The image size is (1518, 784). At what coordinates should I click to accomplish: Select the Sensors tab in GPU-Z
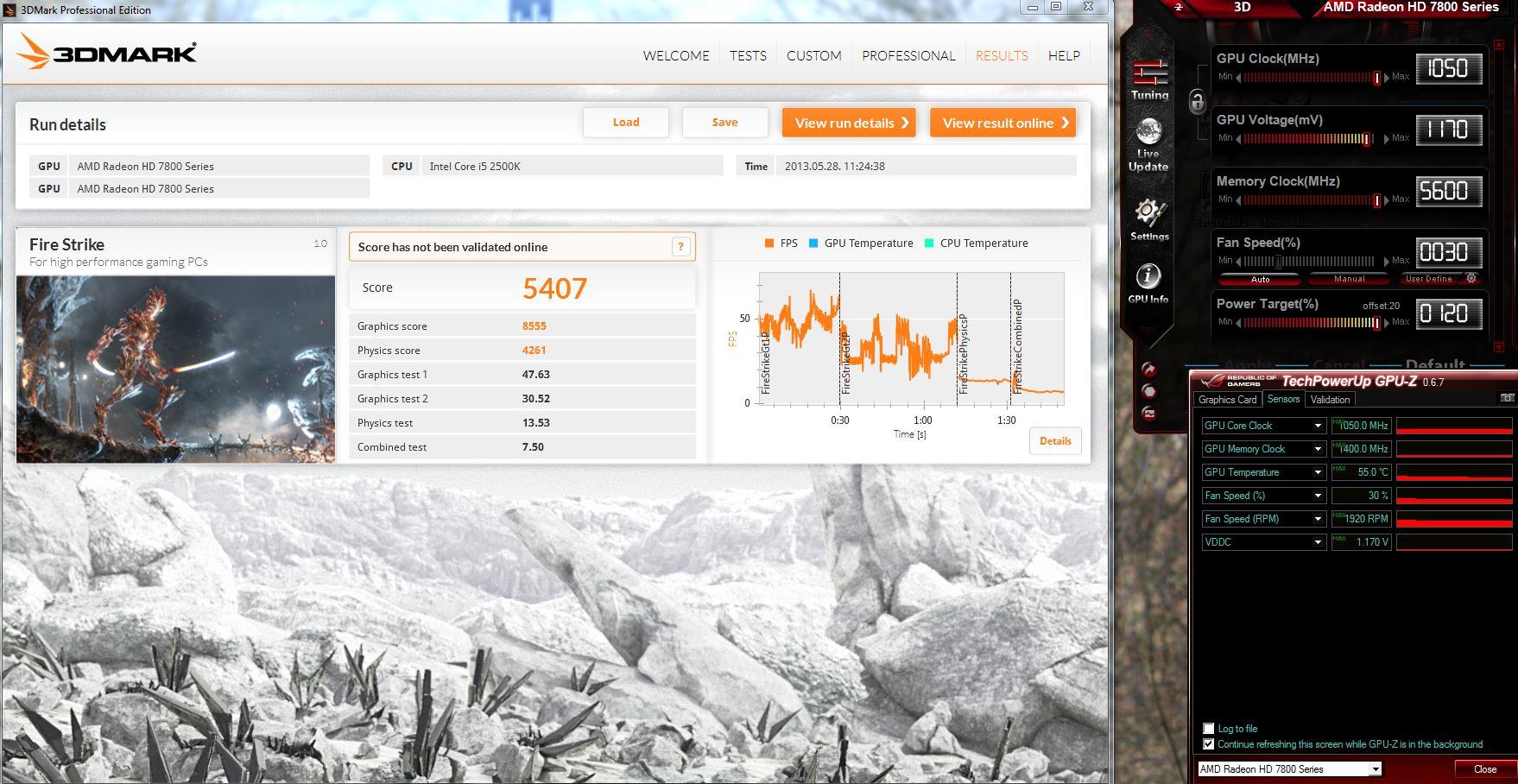[x=1283, y=399]
